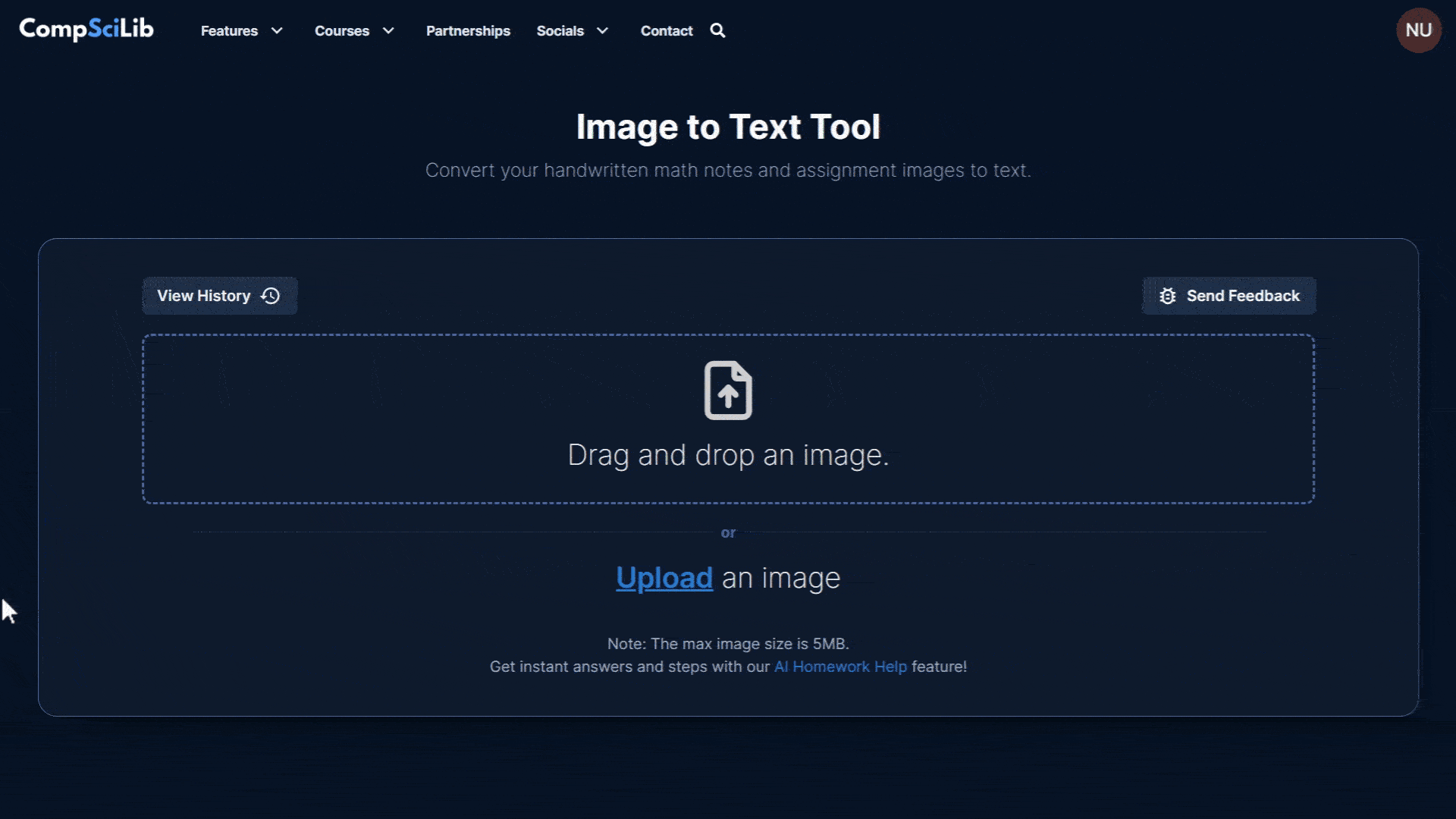Click the 'Convert your handwritten math notes' subtitle
Image resolution: width=1456 pixels, height=819 pixels.
coord(728,171)
